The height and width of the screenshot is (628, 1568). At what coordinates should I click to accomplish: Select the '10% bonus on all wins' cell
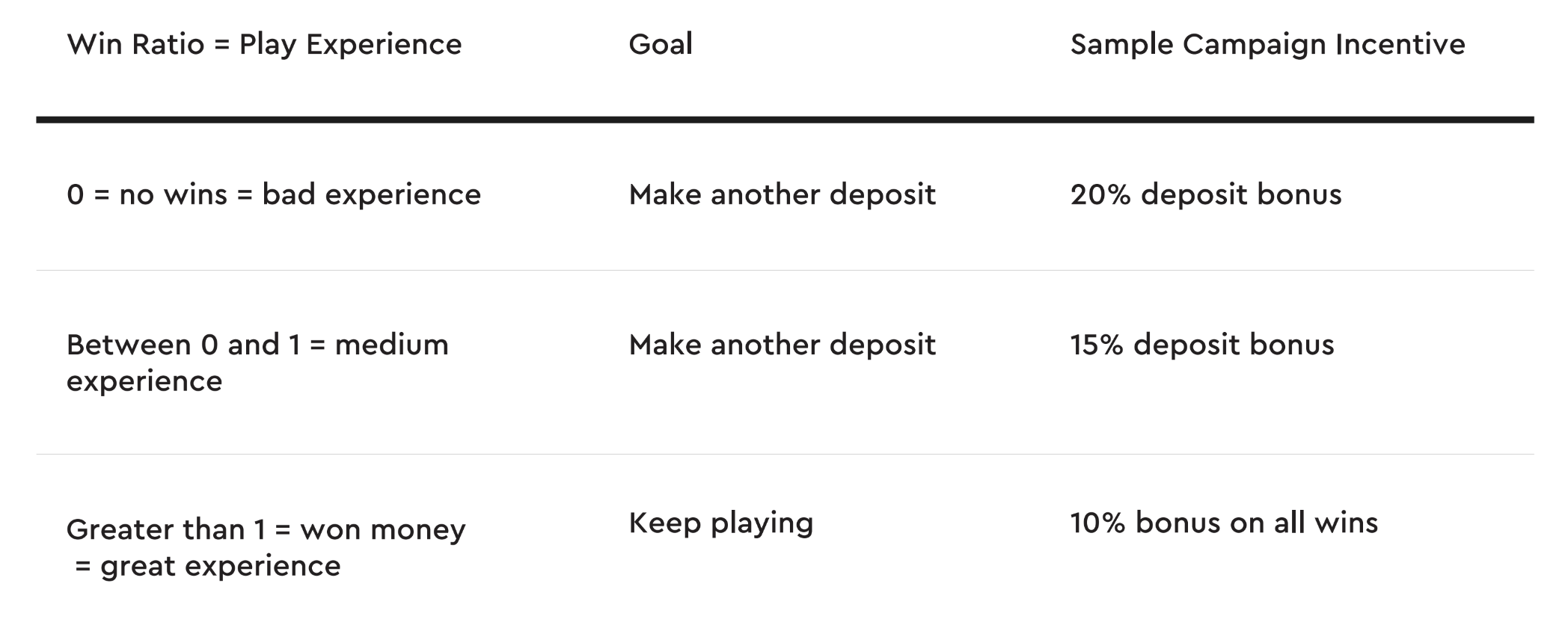pos(1224,523)
